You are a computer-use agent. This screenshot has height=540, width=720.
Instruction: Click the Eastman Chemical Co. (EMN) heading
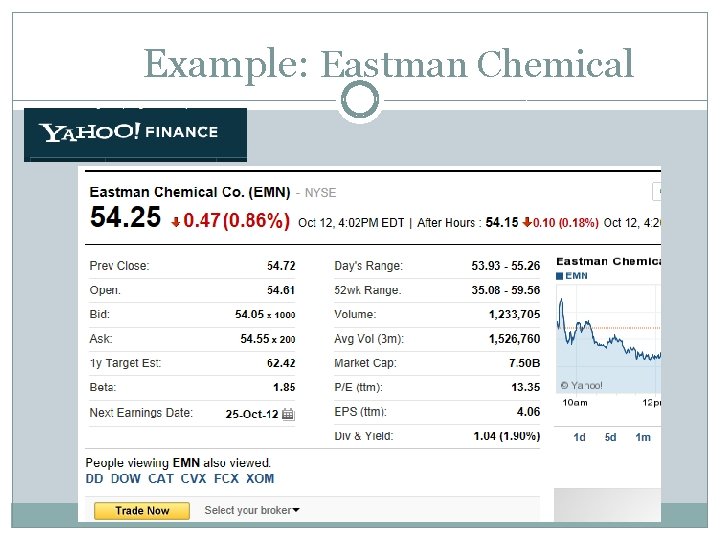[x=190, y=192]
